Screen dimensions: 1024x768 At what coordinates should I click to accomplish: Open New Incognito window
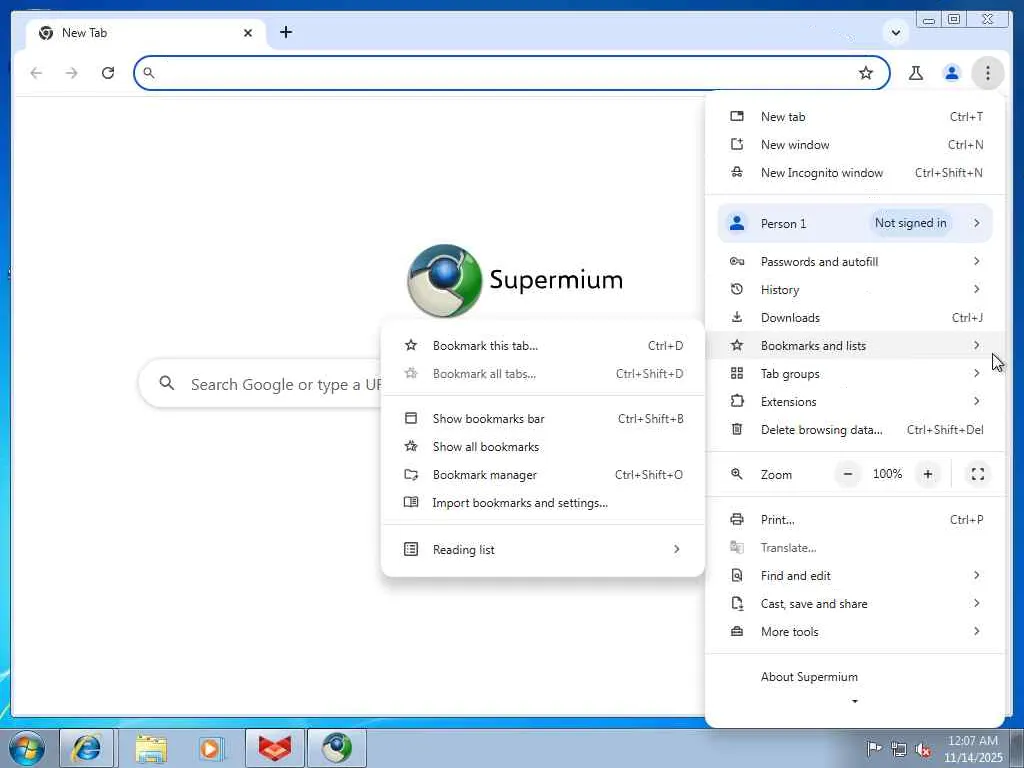855,173
